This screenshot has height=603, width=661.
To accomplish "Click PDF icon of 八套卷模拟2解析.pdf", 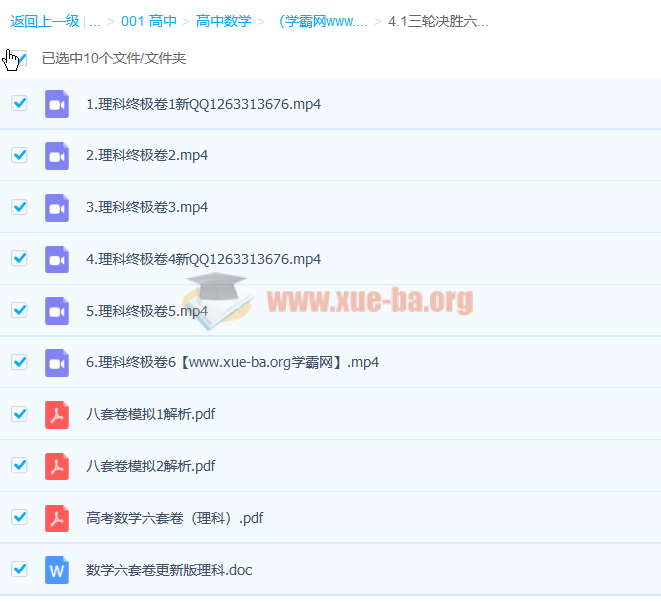I will [x=57, y=466].
